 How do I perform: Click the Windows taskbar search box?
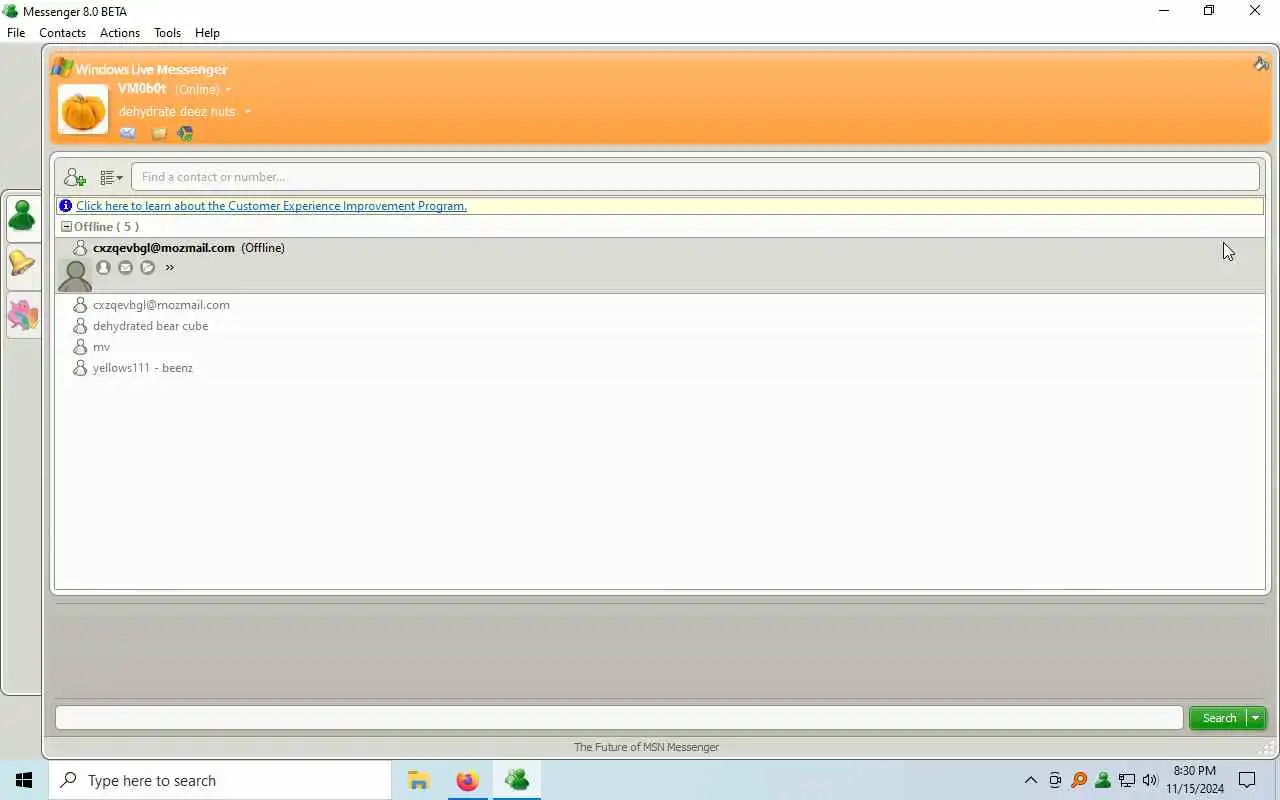tap(220, 780)
